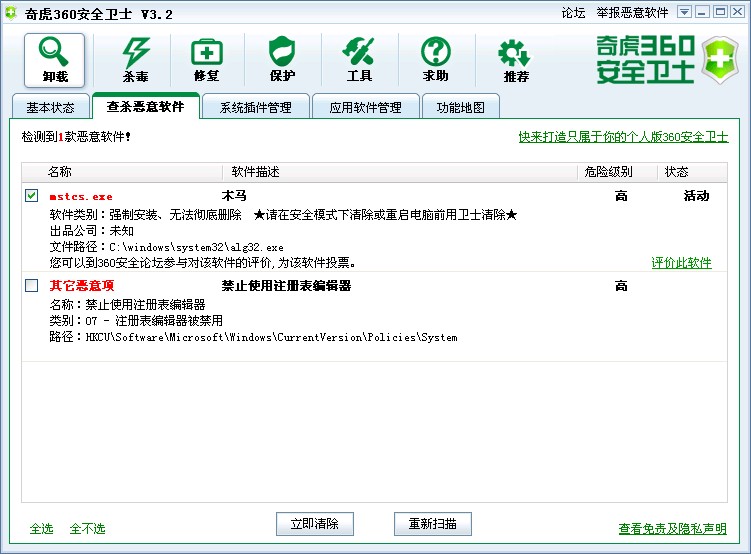Image resolution: width=751 pixels, height=554 pixels.
Task: Open the 应用软件管理 tab
Action: 365,107
